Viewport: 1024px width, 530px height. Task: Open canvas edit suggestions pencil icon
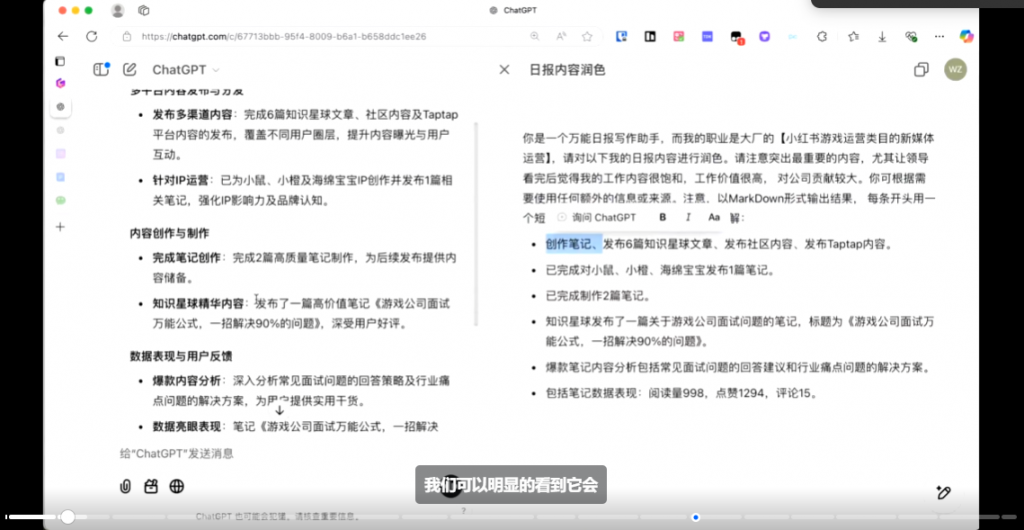click(942, 492)
